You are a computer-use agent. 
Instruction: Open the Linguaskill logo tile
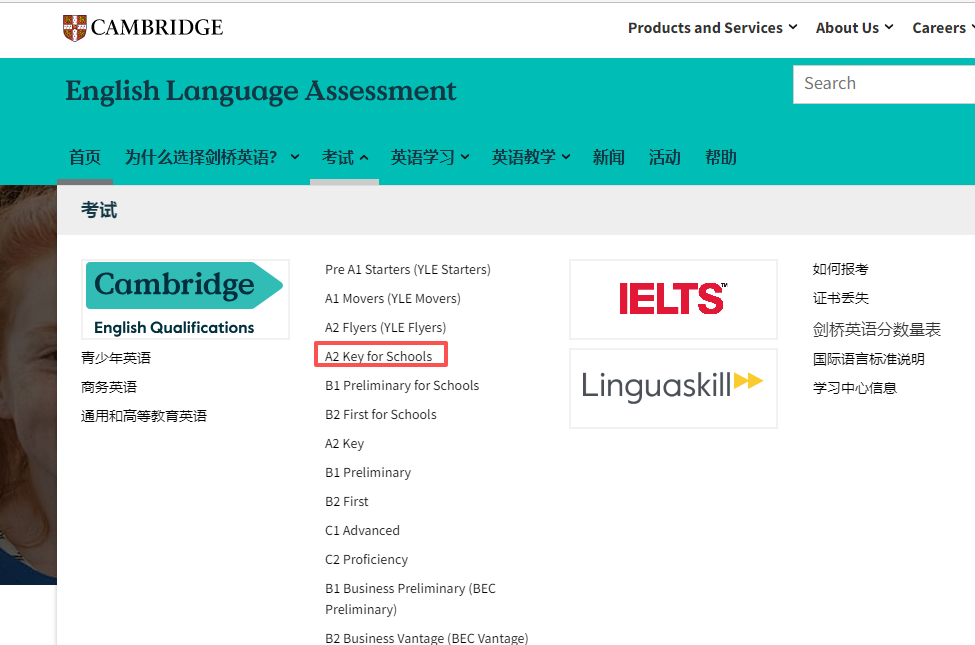pos(672,388)
